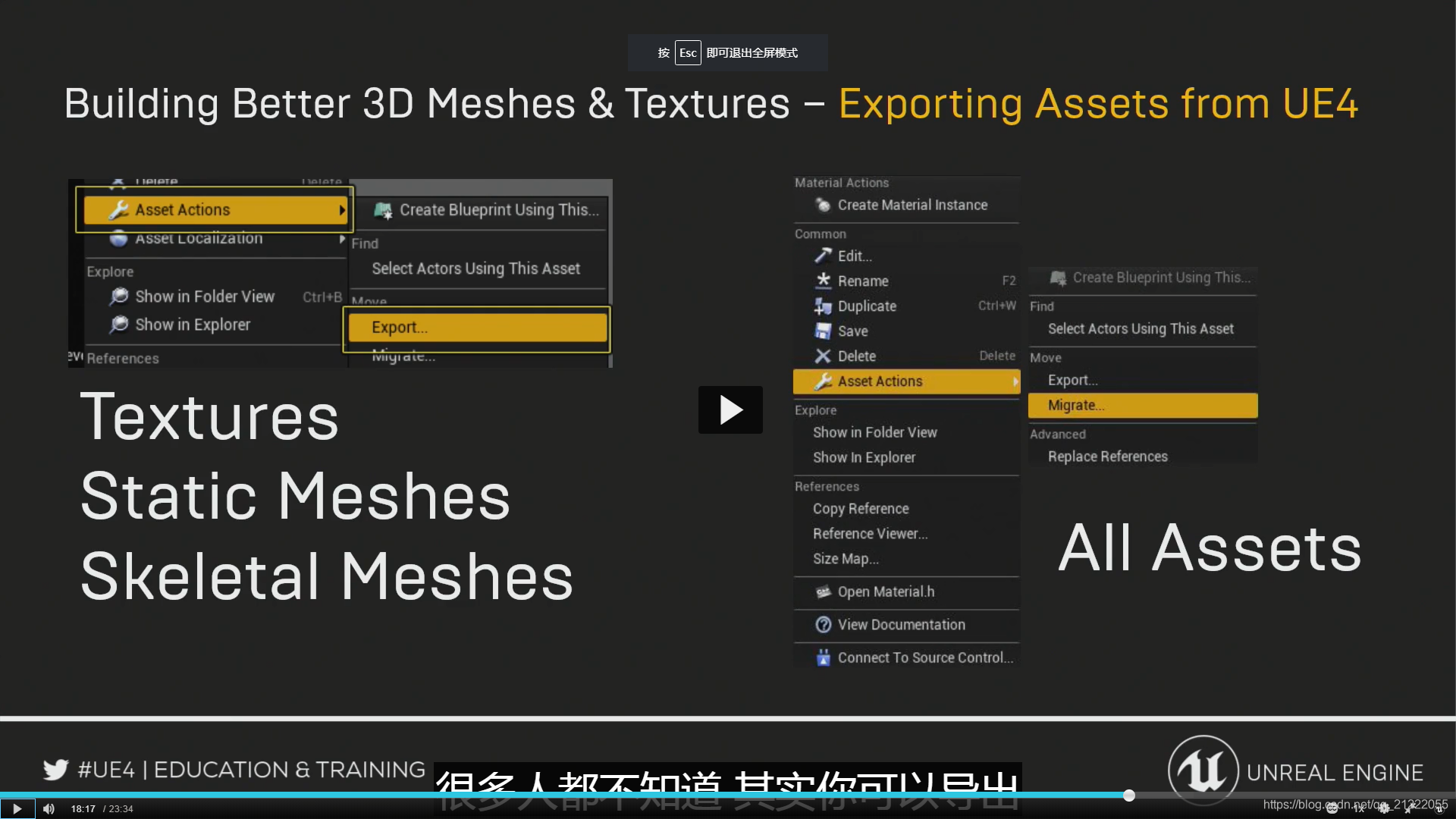Click the Rename icon in Common actions

click(x=822, y=280)
